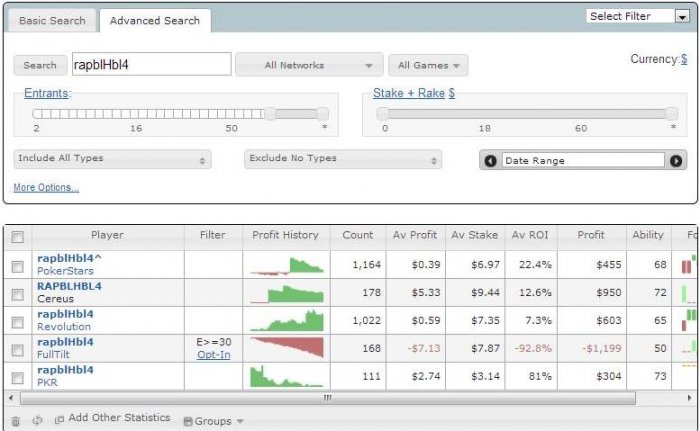The width and height of the screenshot is (700, 431).
Task: Click the scrollbar left arrow
Action: pos(11,398)
